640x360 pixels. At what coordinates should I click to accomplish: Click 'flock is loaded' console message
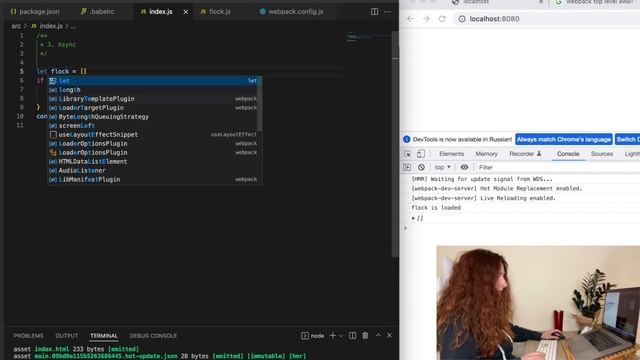click(436, 208)
